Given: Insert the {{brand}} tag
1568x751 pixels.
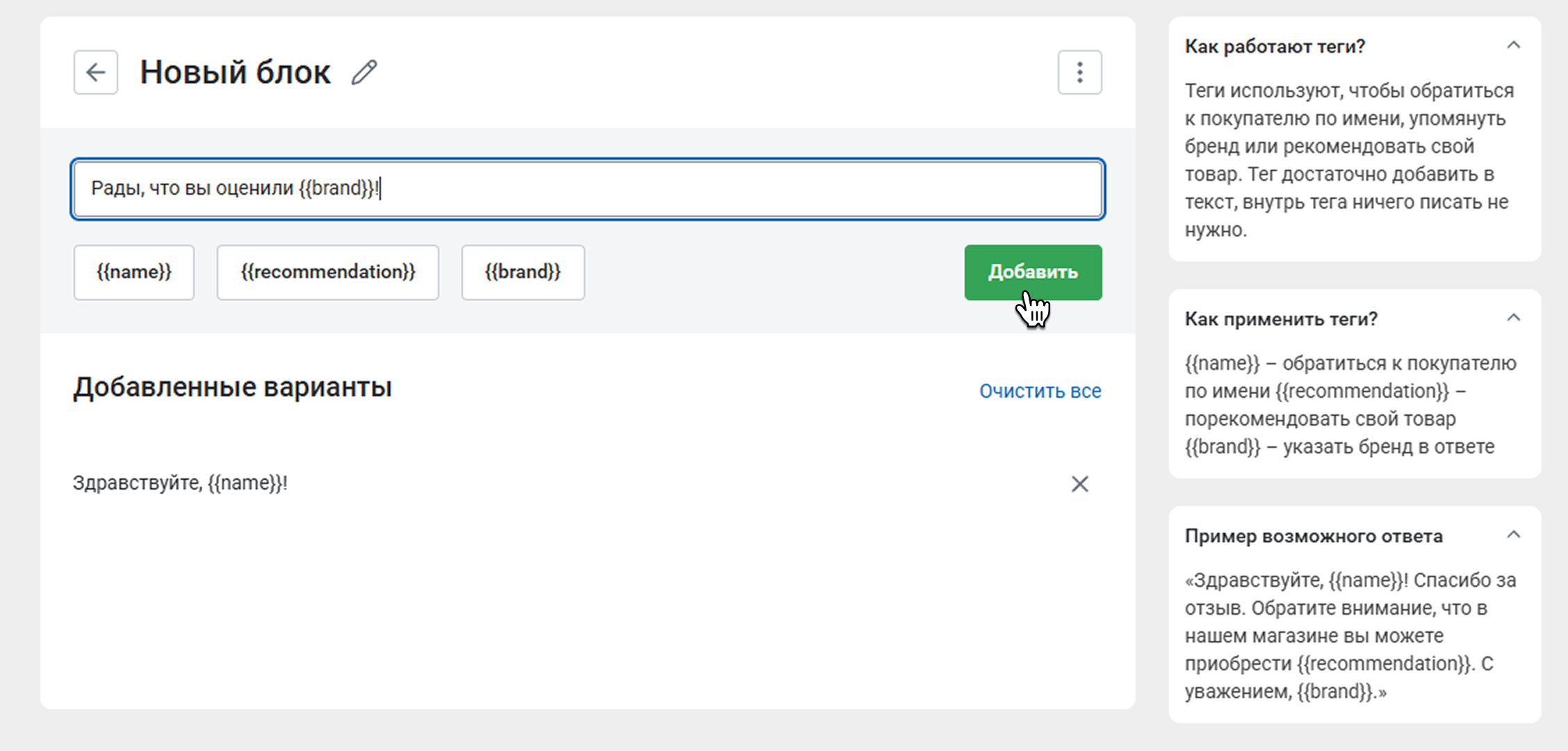Looking at the screenshot, I should (523, 272).
